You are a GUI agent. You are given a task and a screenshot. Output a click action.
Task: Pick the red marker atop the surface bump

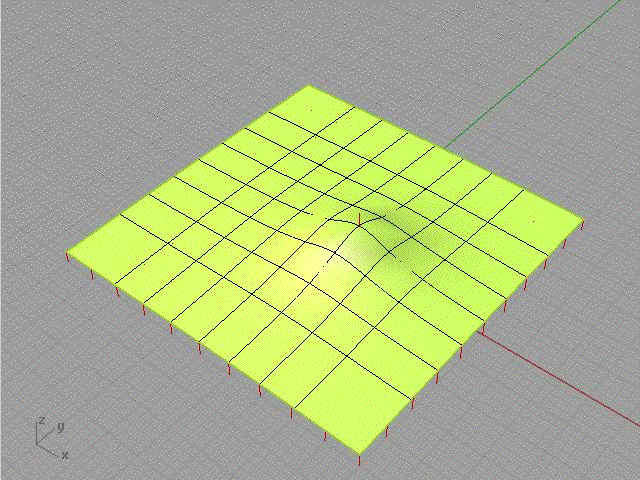359,220
